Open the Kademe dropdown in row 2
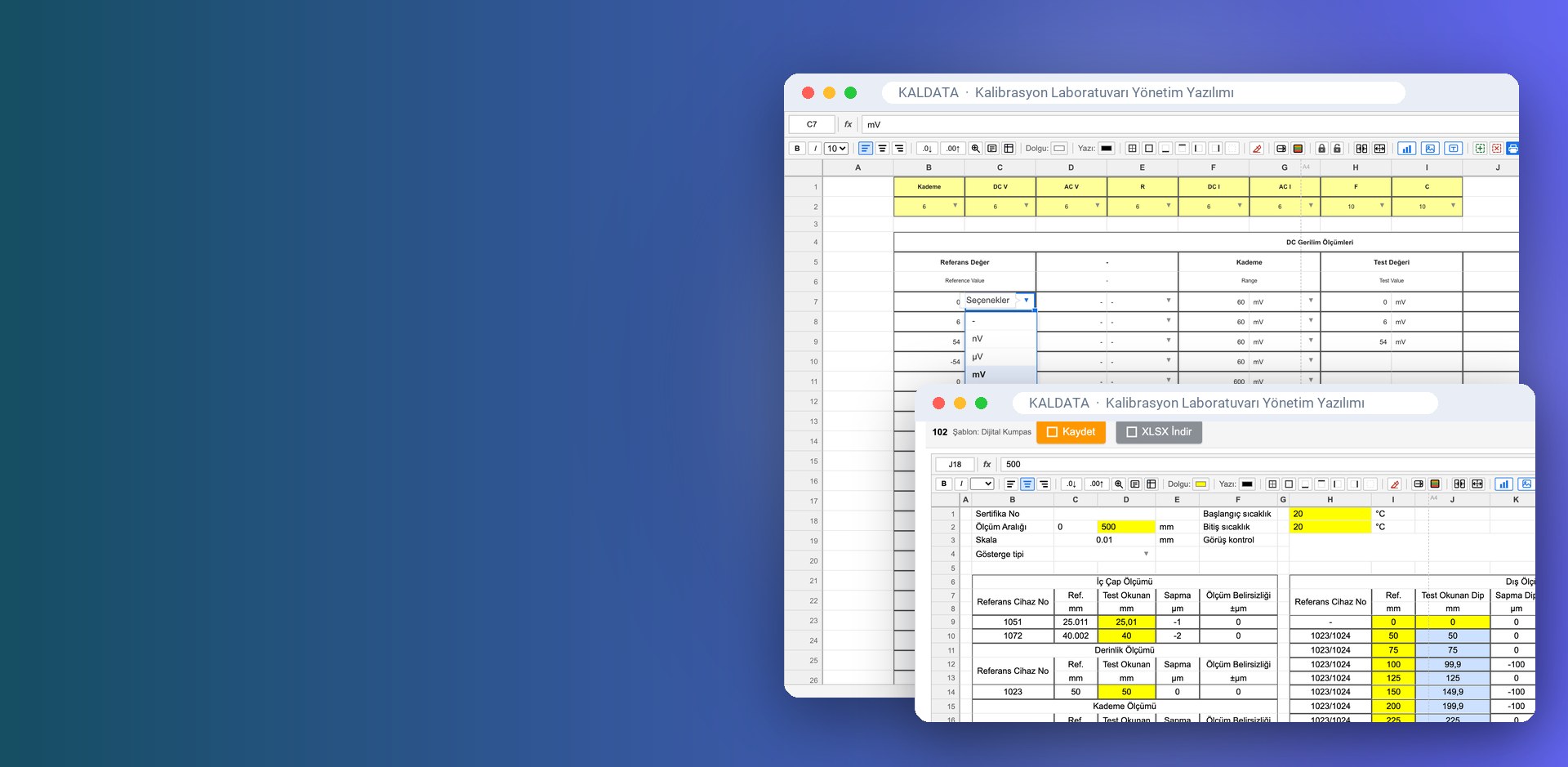 (955, 206)
